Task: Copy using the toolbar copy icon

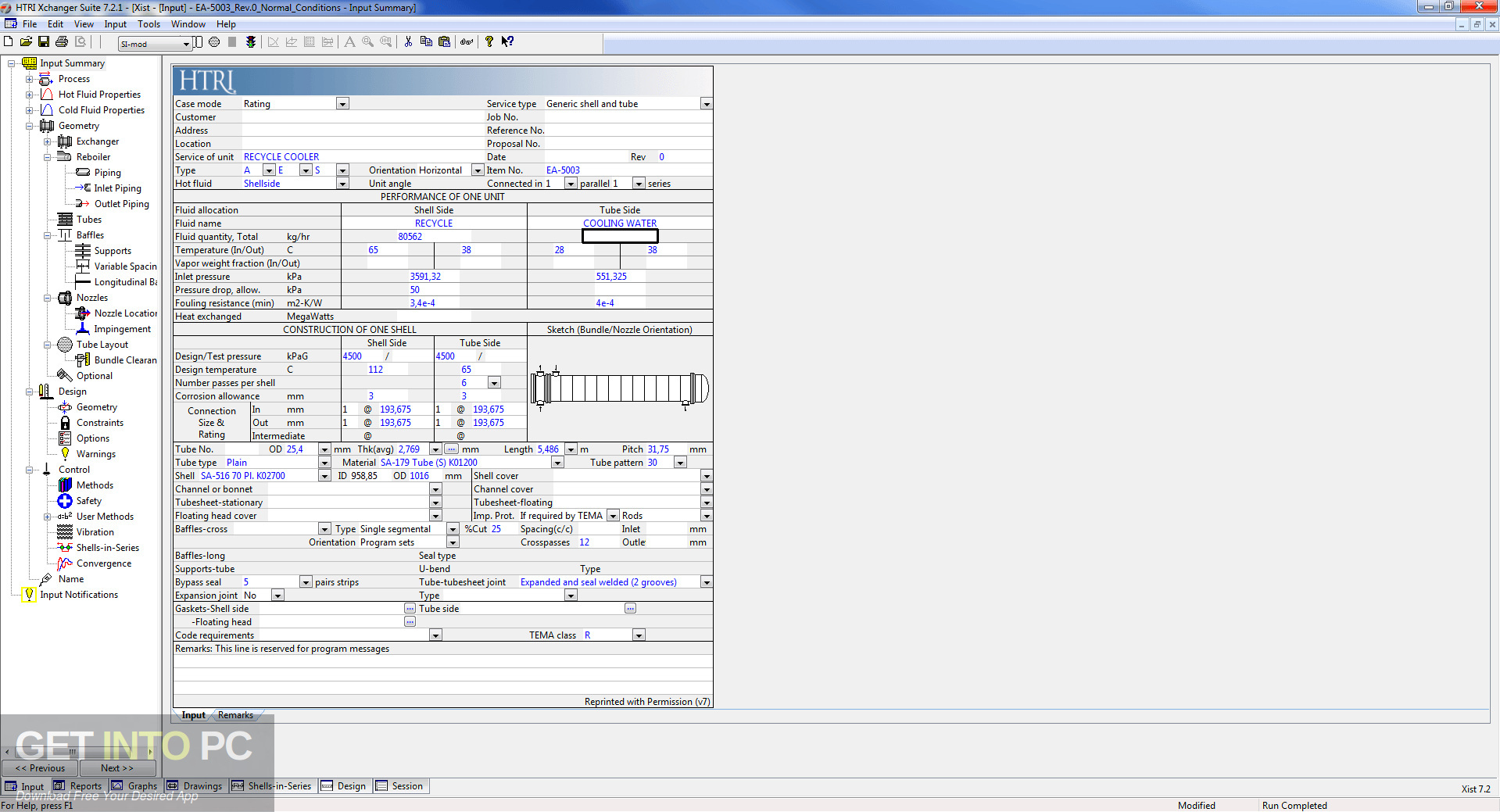Action: click(x=426, y=41)
